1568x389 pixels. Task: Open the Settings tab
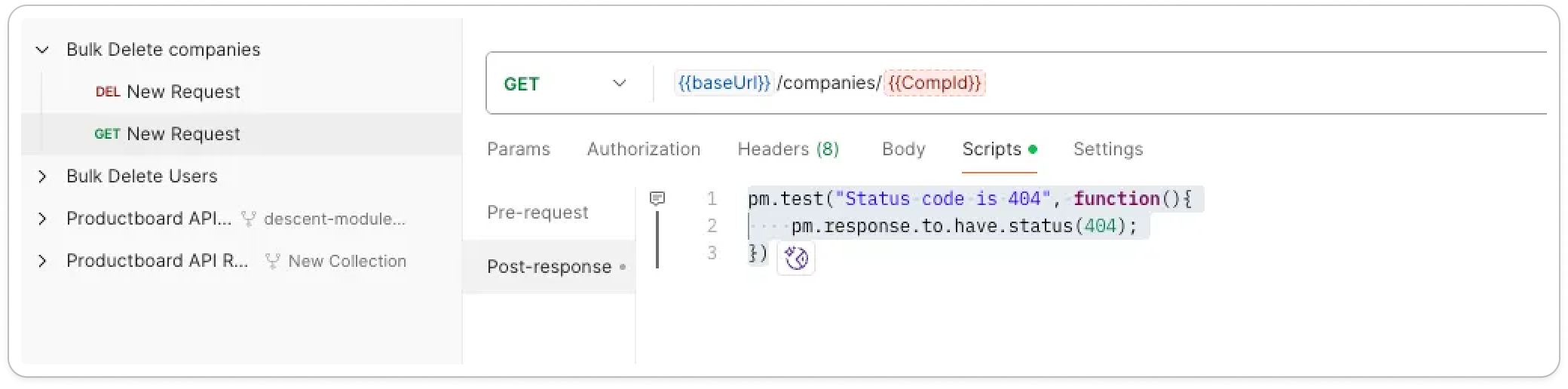coord(1107,149)
